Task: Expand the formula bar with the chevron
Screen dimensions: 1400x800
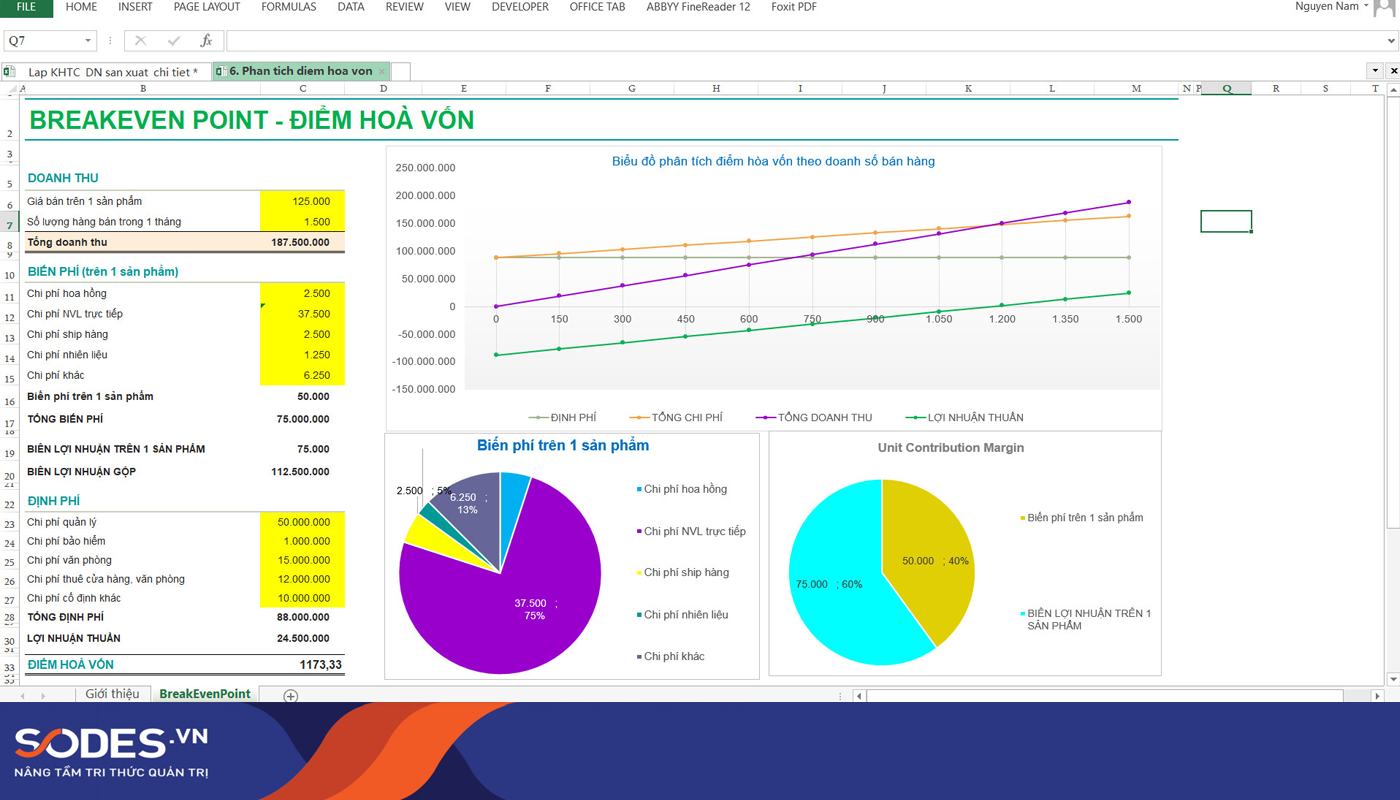Action: pos(1391,41)
